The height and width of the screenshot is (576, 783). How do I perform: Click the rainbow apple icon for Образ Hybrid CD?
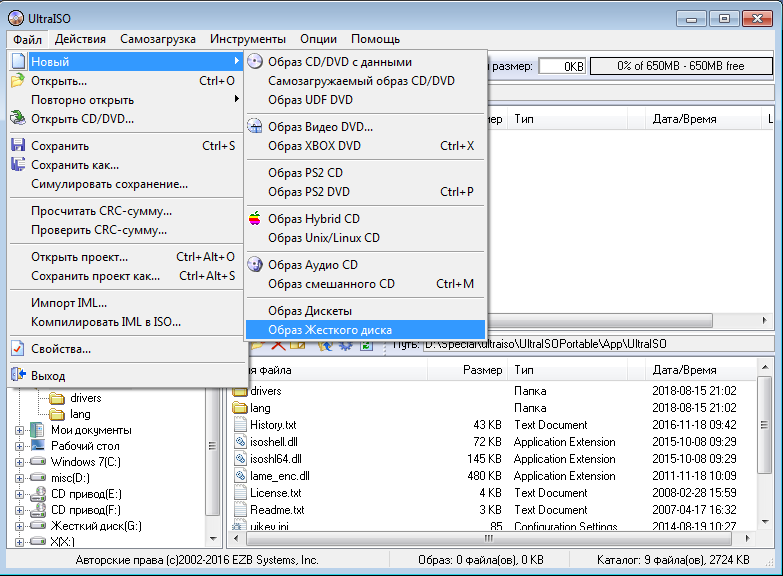point(255,218)
